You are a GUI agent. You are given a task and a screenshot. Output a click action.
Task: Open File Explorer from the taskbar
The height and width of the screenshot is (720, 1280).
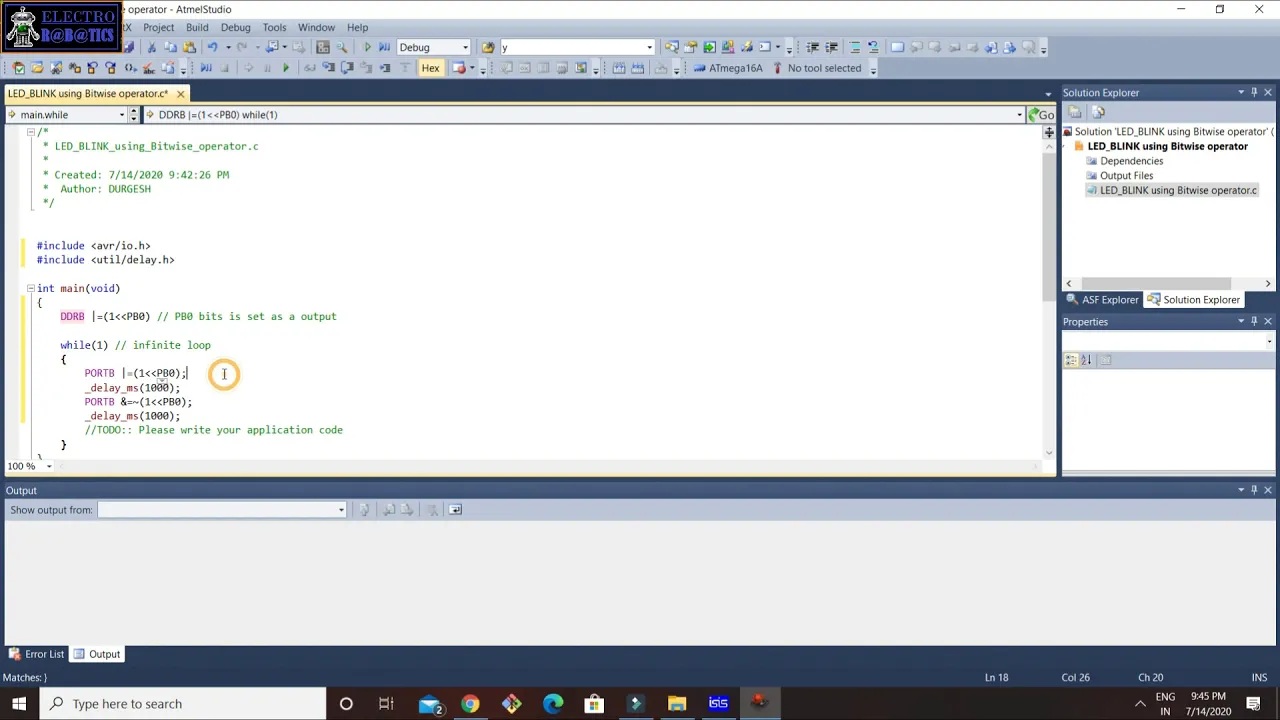click(677, 704)
